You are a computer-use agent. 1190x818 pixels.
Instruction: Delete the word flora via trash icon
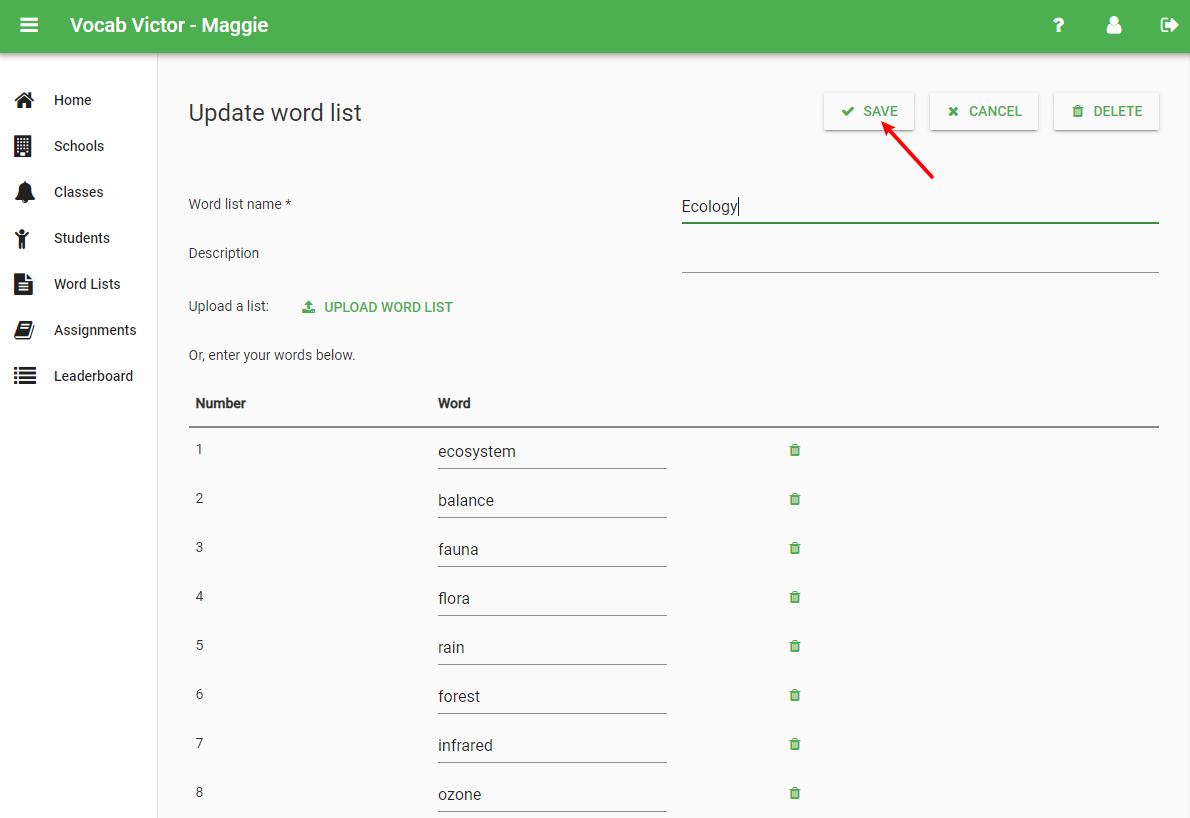[x=795, y=597]
